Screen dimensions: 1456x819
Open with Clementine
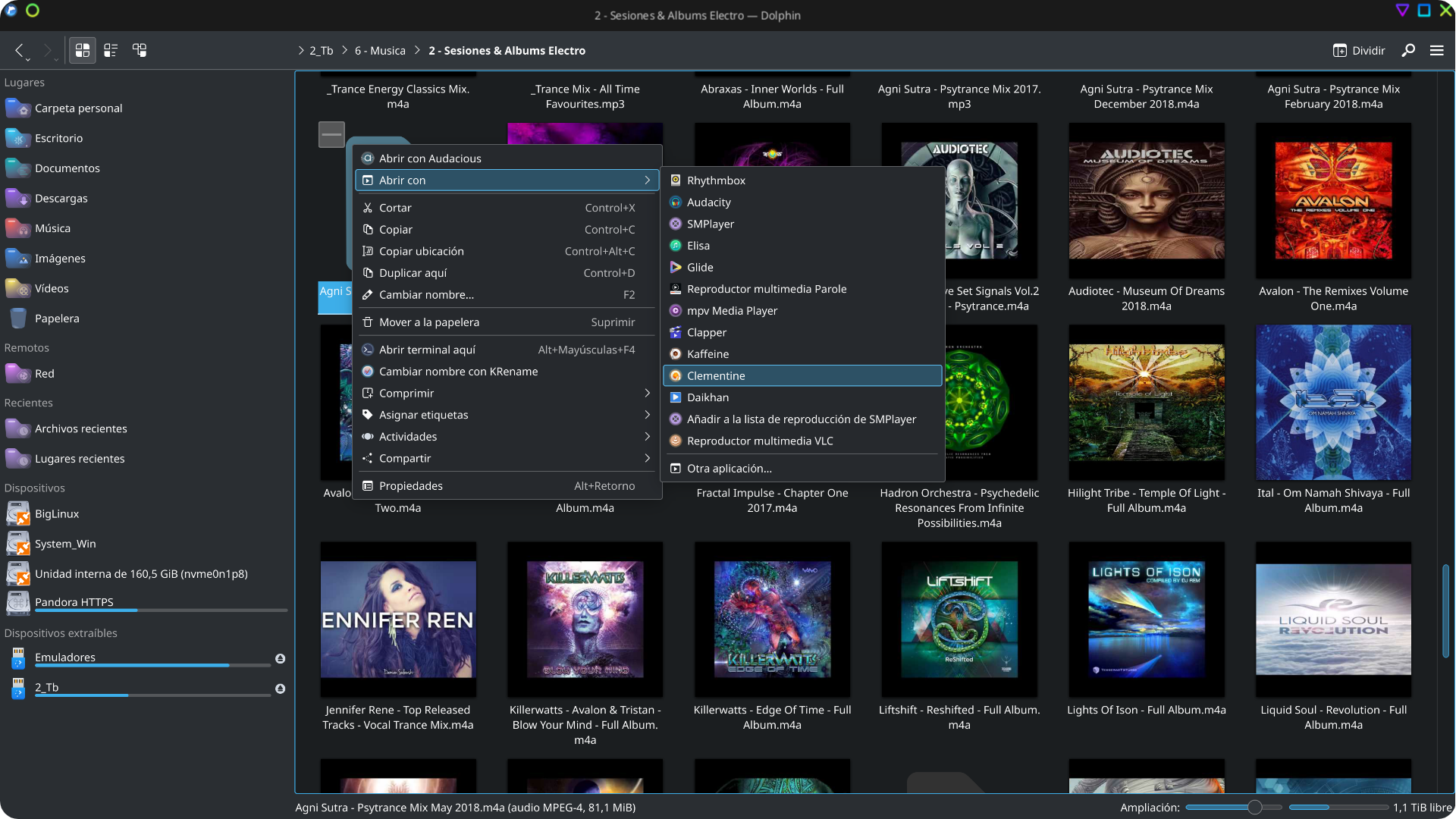coord(802,376)
